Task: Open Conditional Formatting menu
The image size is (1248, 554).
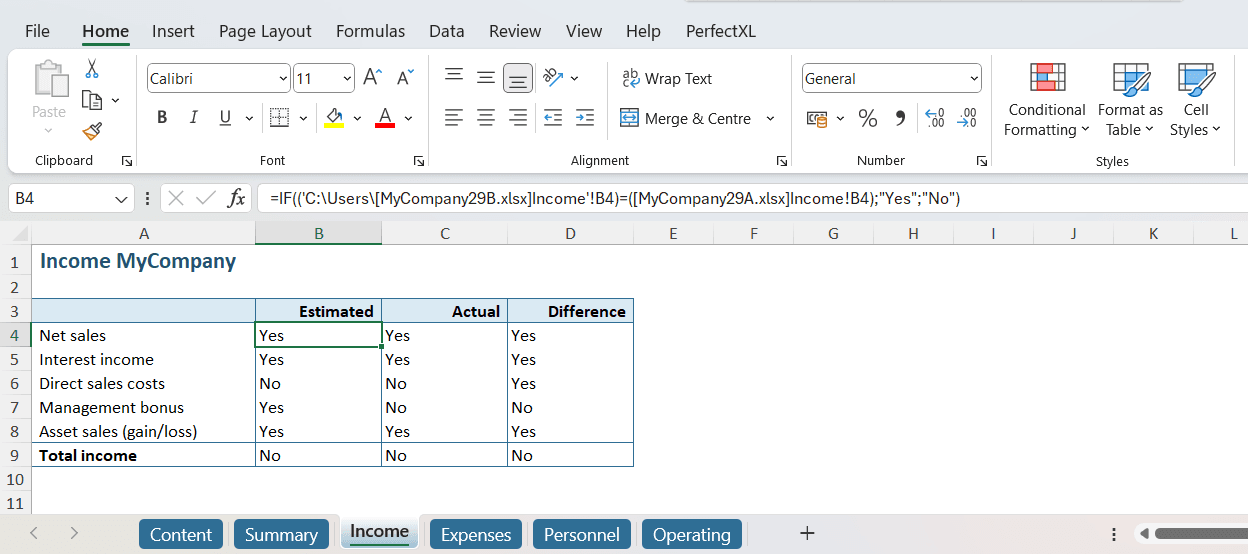Action: coord(1046,100)
